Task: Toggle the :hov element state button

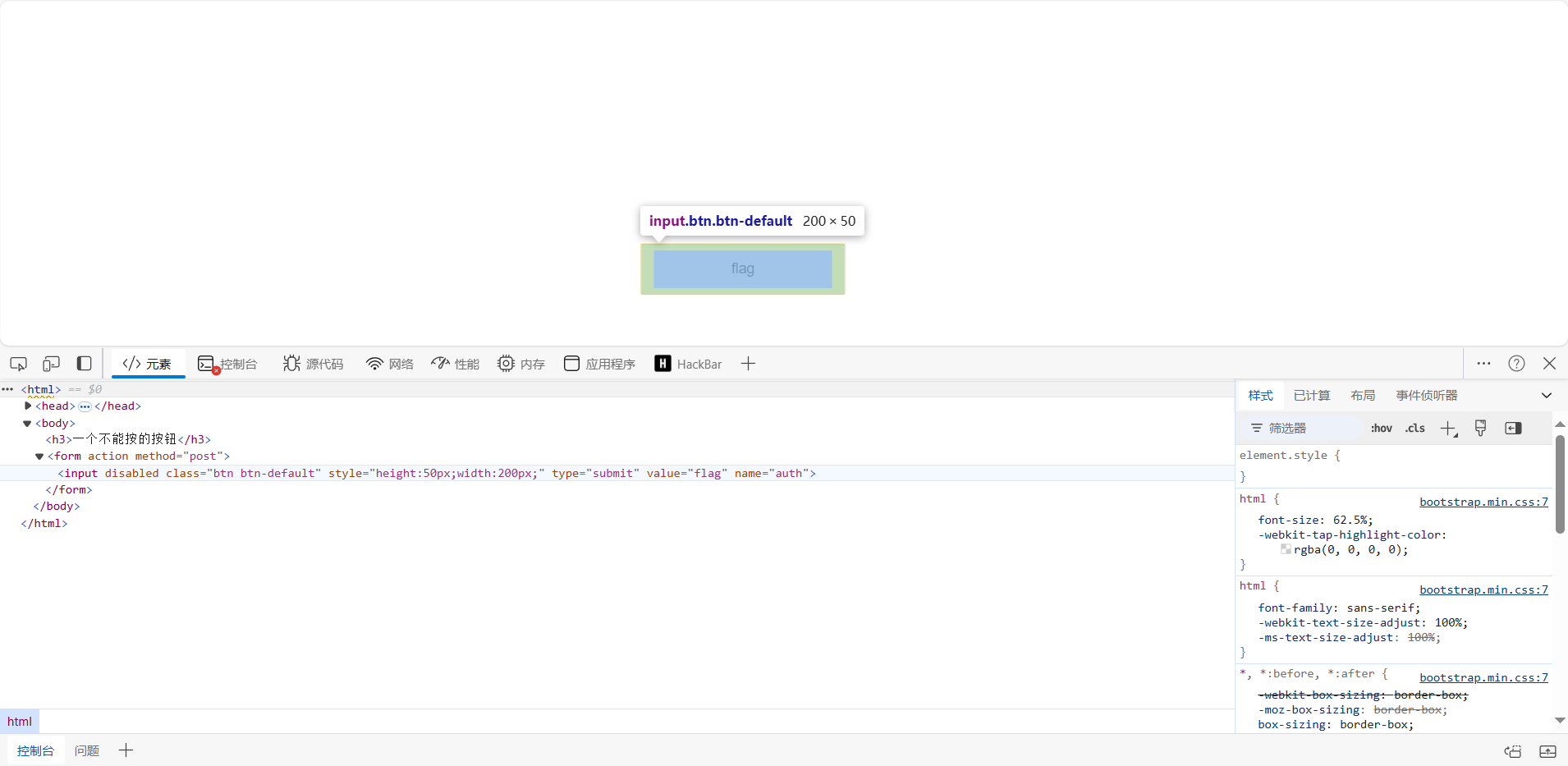Action: pos(1382,428)
